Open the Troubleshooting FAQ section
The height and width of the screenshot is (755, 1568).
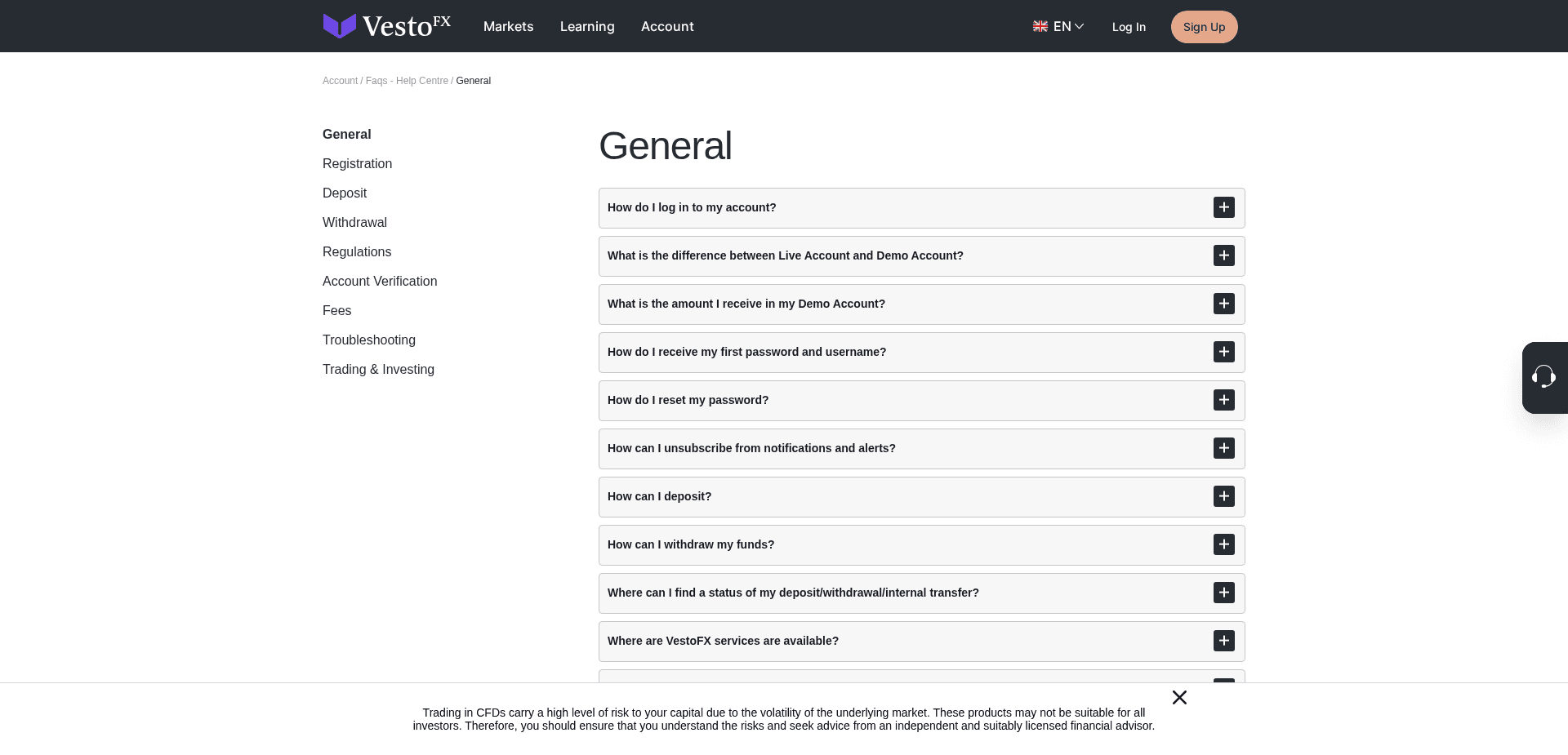point(368,340)
